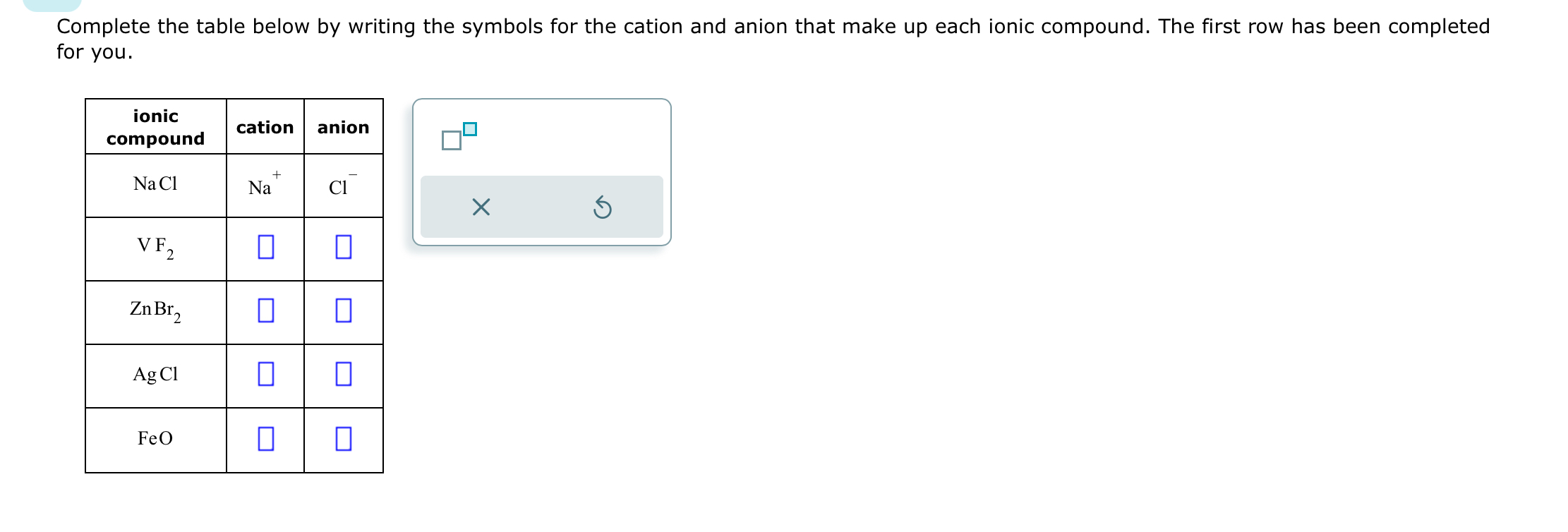The height and width of the screenshot is (532, 1568).
Task: Click the X to clear the answer
Action: click(x=480, y=207)
